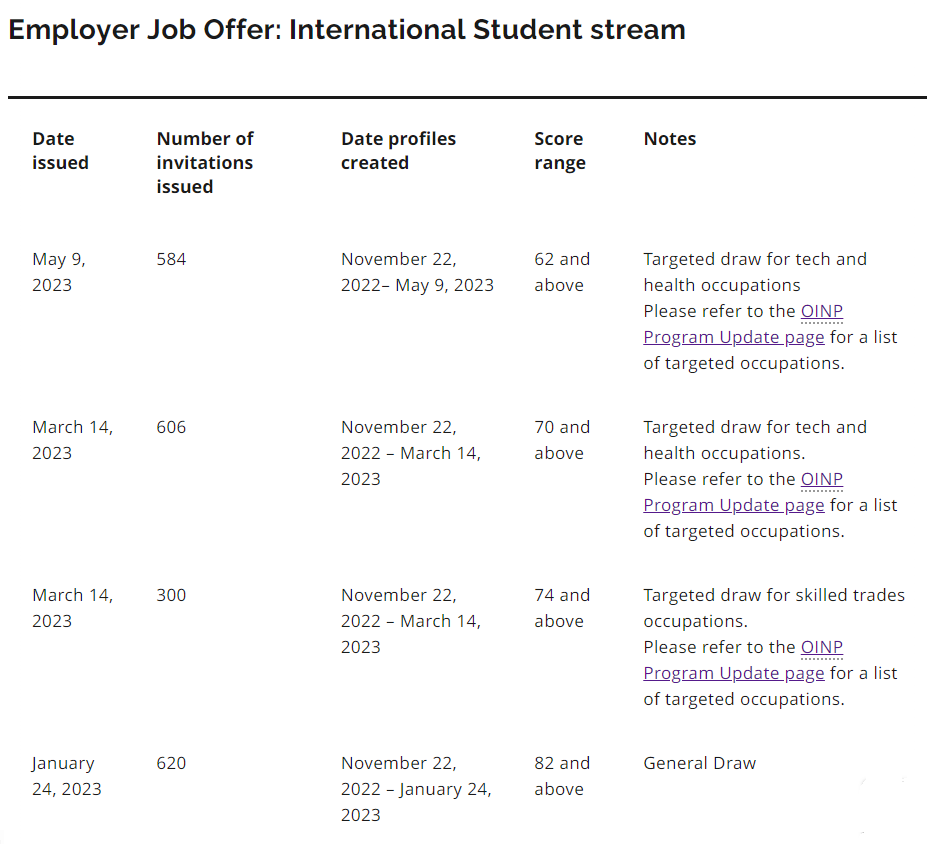Click the 62 and above score cell
Viewport: 934px width, 844px height.
[562, 272]
